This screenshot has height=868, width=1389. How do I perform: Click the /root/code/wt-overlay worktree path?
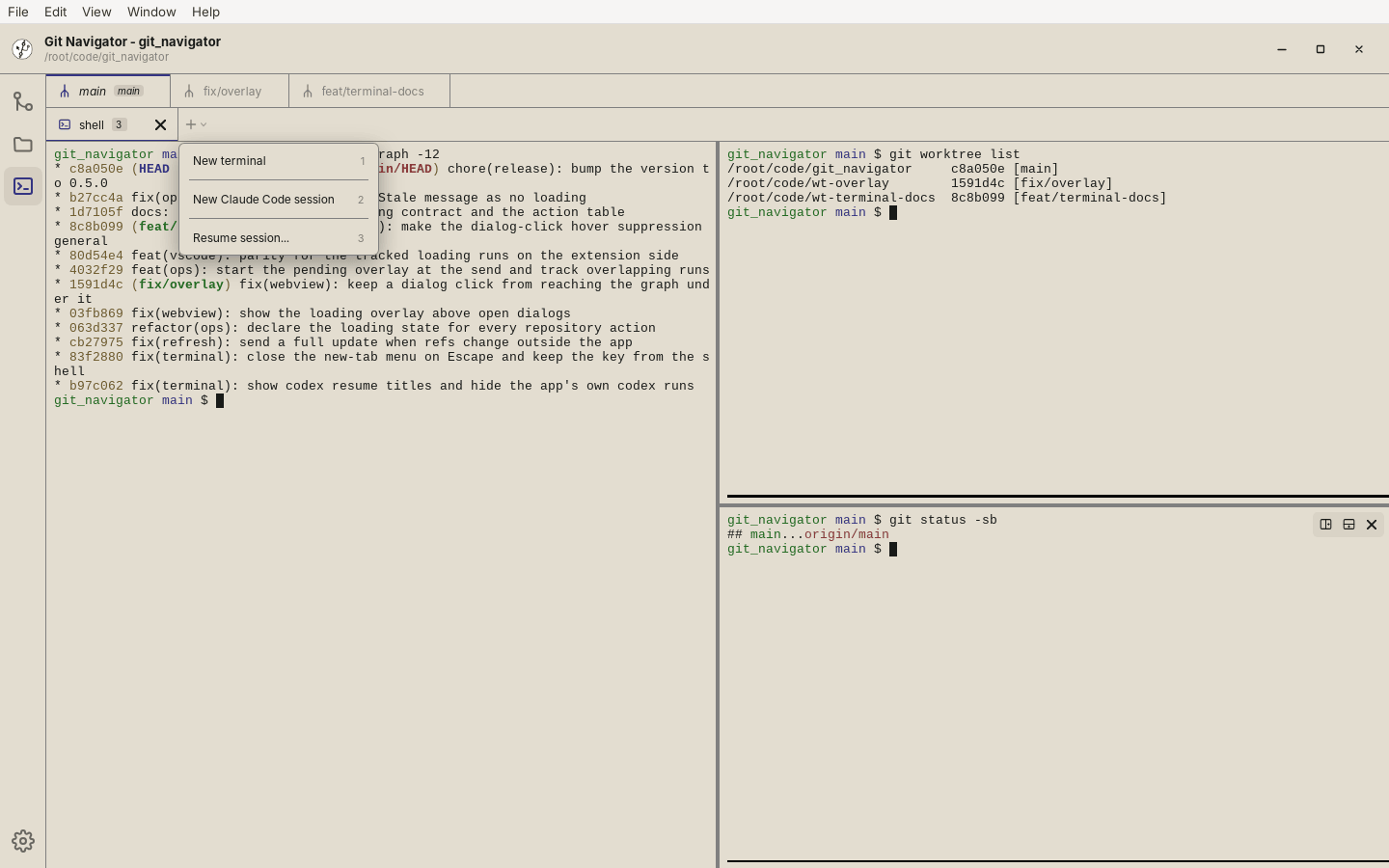[808, 183]
